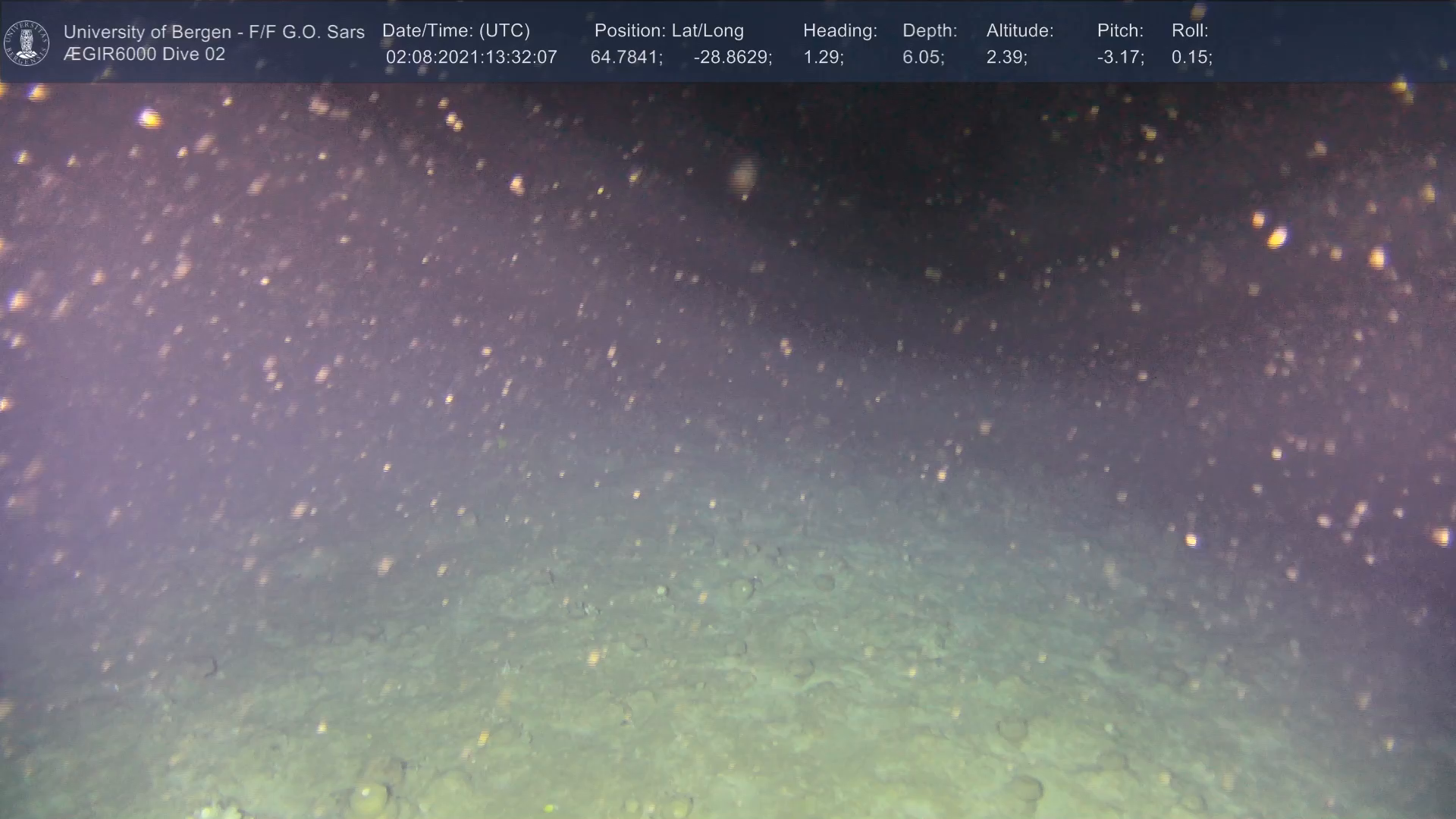
Task: Click the Pitch: label
Action: point(1119,30)
